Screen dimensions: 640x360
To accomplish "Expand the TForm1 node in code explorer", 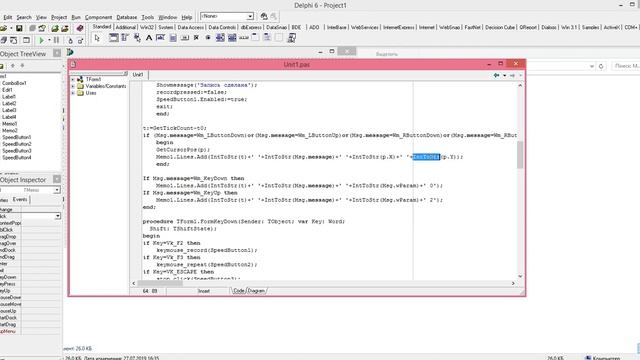I will coord(73,79).
